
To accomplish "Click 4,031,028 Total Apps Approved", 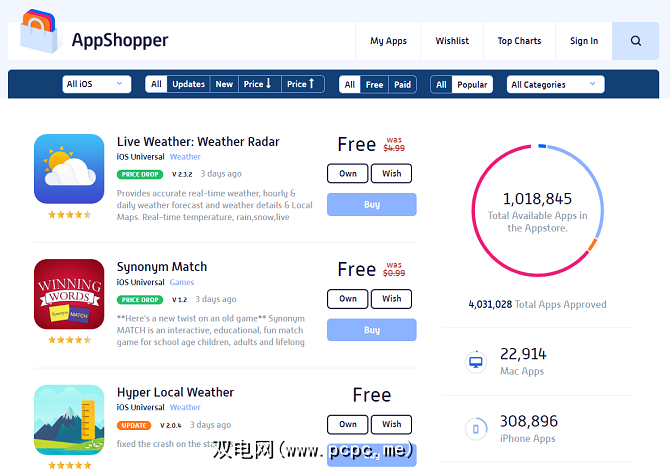I will tap(537, 304).
